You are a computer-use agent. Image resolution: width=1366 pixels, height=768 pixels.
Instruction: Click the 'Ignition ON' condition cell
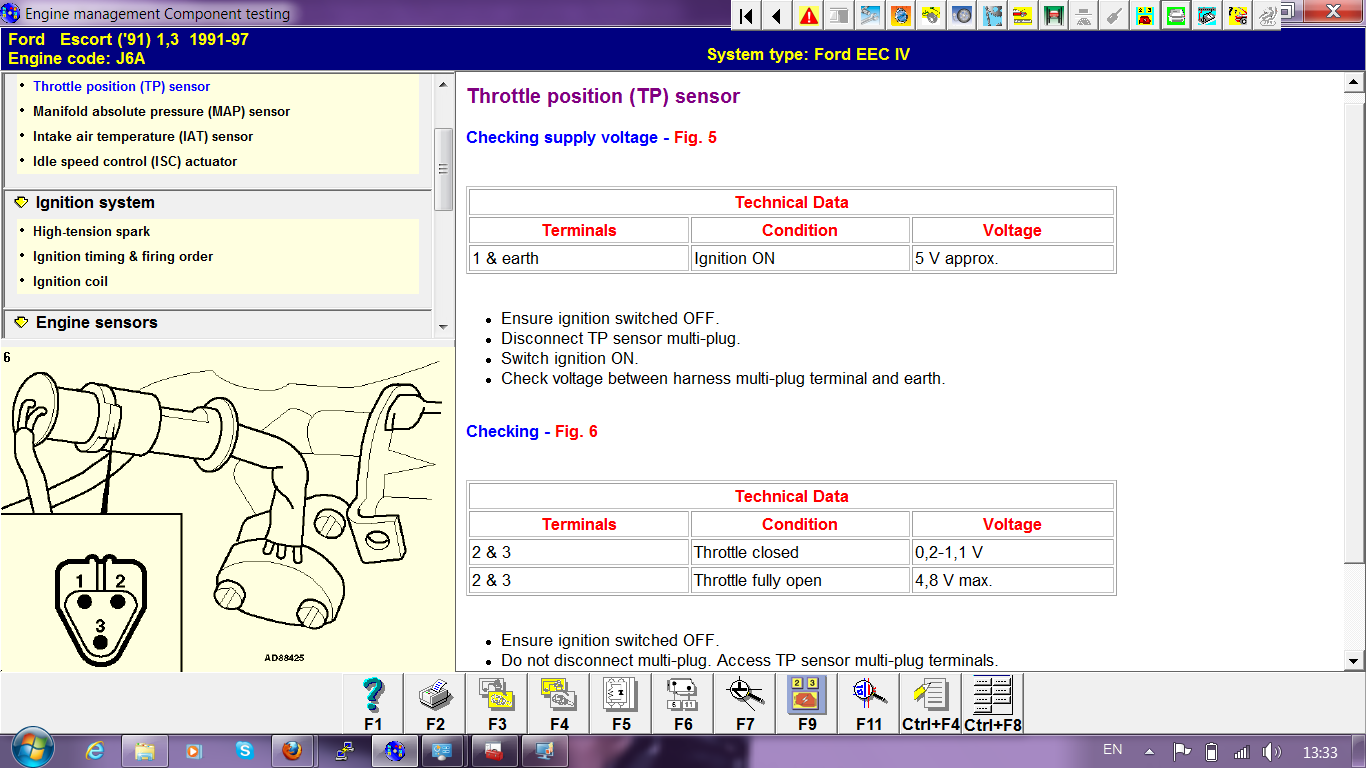[800, 258]
